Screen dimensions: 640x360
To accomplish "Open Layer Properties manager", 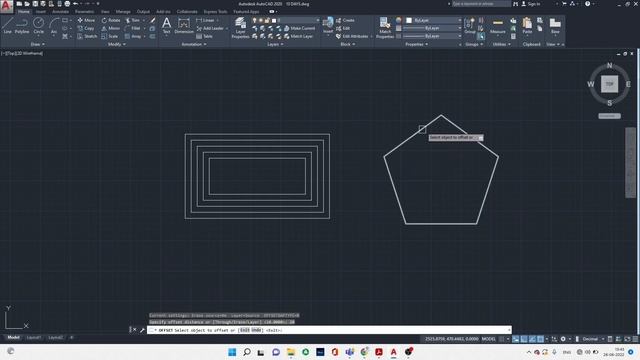I will pos(240,28).
